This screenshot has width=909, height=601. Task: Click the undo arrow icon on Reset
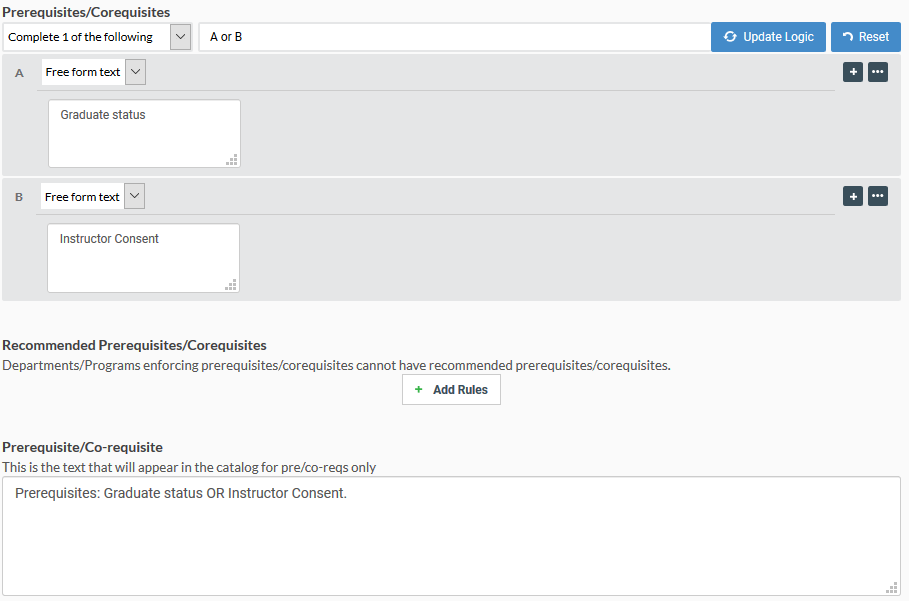(x=848, y=37)
